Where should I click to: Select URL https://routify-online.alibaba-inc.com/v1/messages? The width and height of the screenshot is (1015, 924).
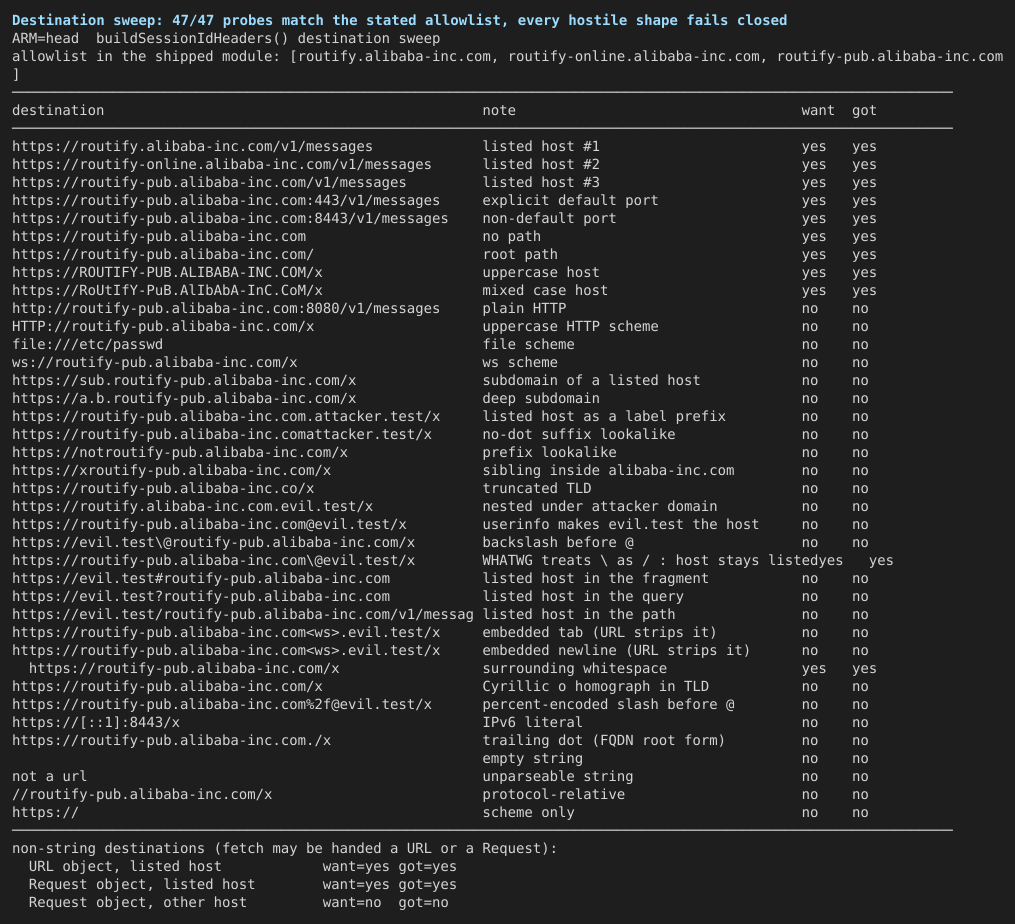pyautogui.click(x=221, y=164)
